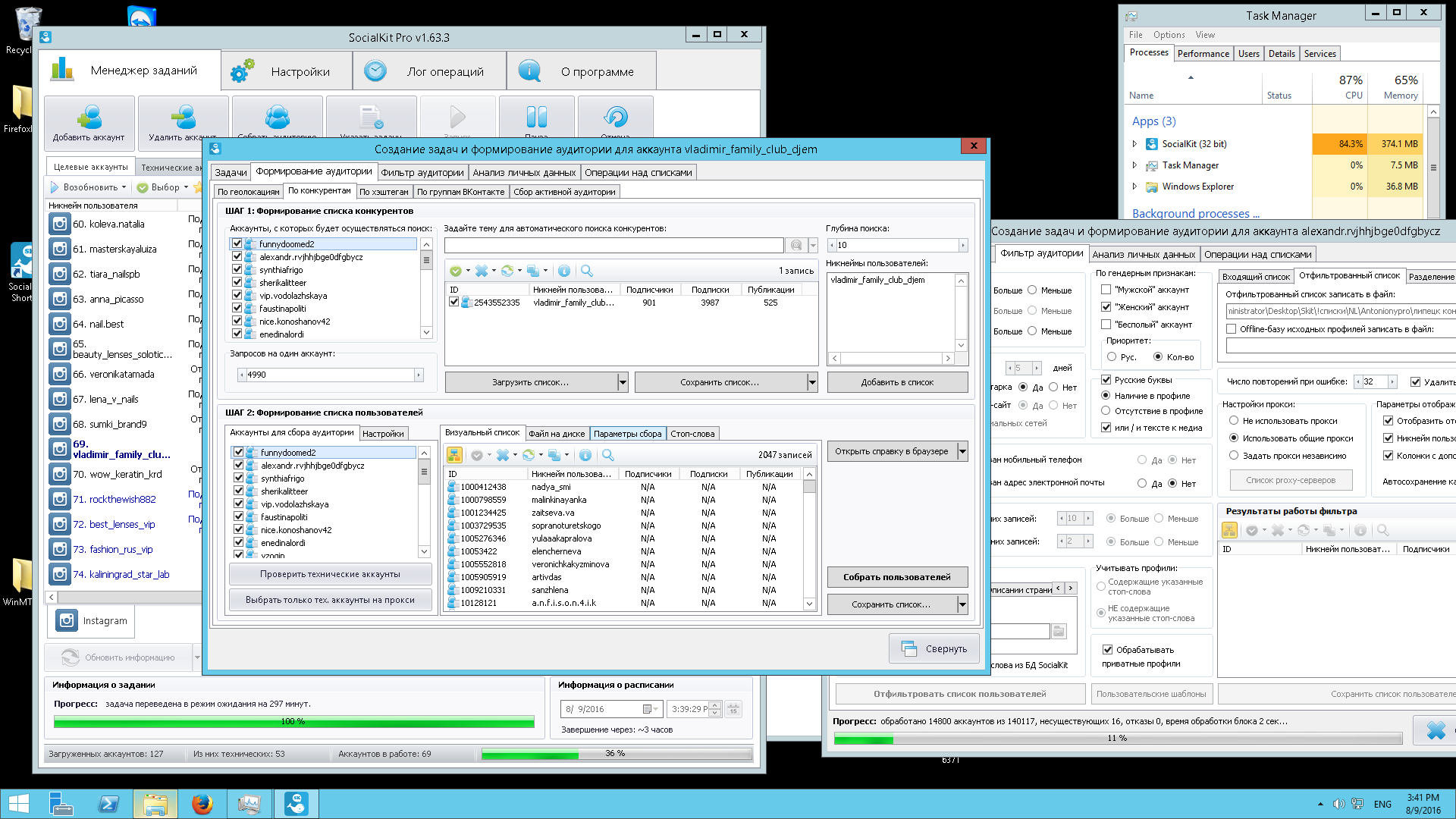This screenshot has height=819, width=1456.
Task: Enable "Мужской" аккаунт checkbox
Action: pos(1106,290)
